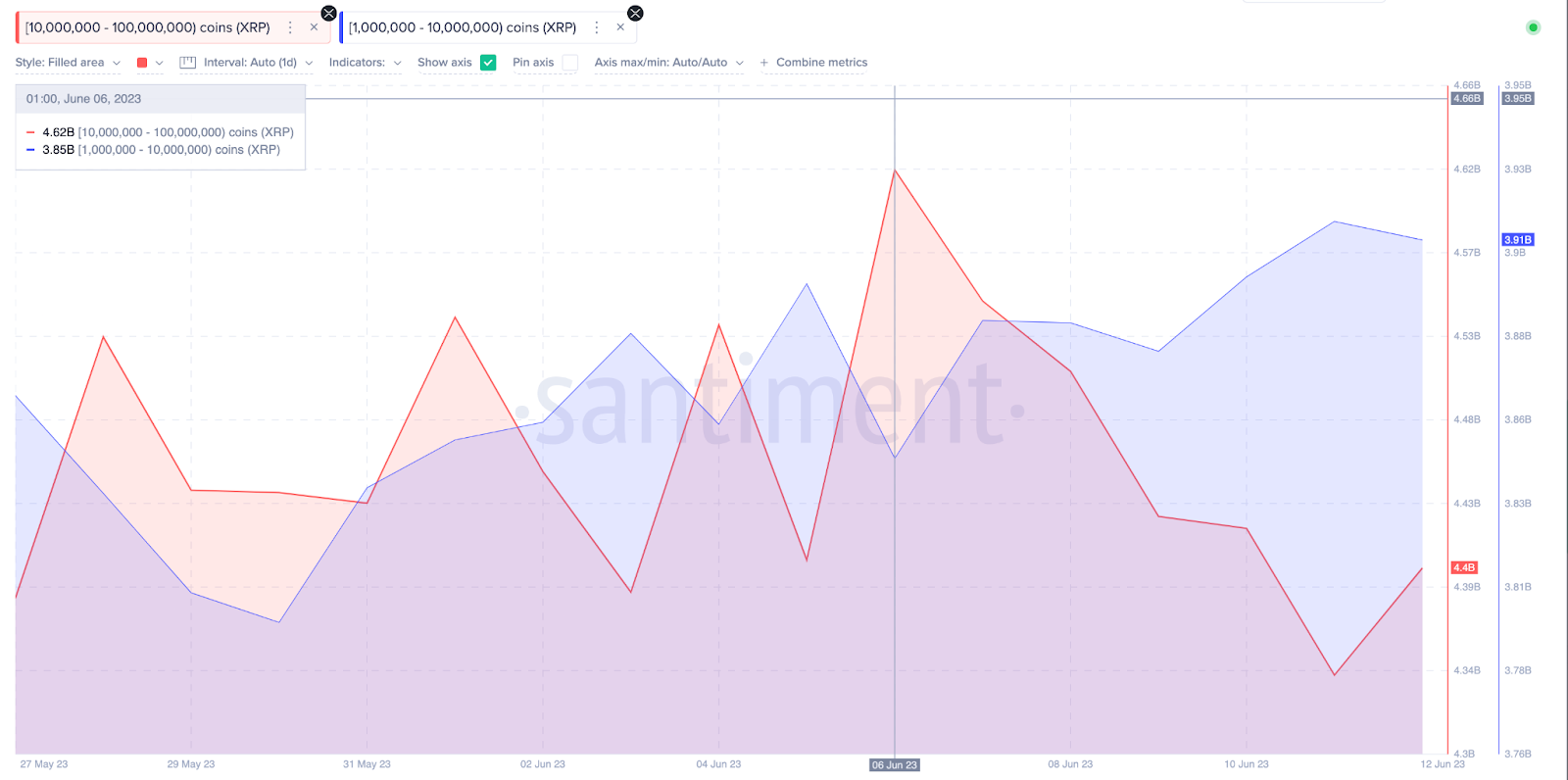Remove the 10,000,000 - 100,000,000 coins metric with its x
This screenshot has width=1568, height=780.
[x=314, y=27]
